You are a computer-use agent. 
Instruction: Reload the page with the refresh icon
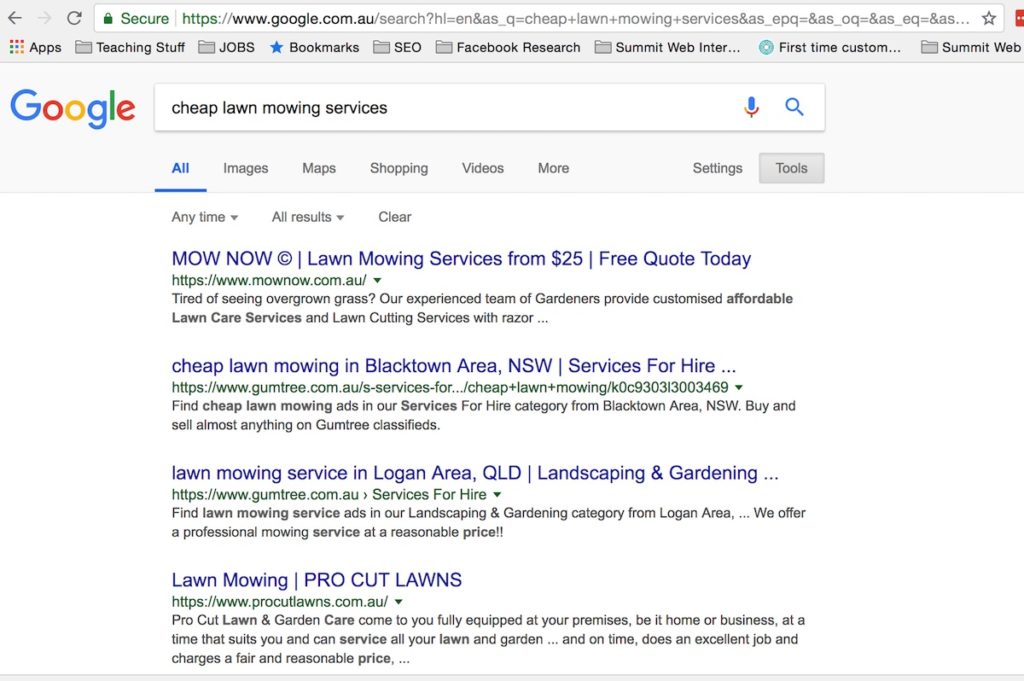(74, 18)
